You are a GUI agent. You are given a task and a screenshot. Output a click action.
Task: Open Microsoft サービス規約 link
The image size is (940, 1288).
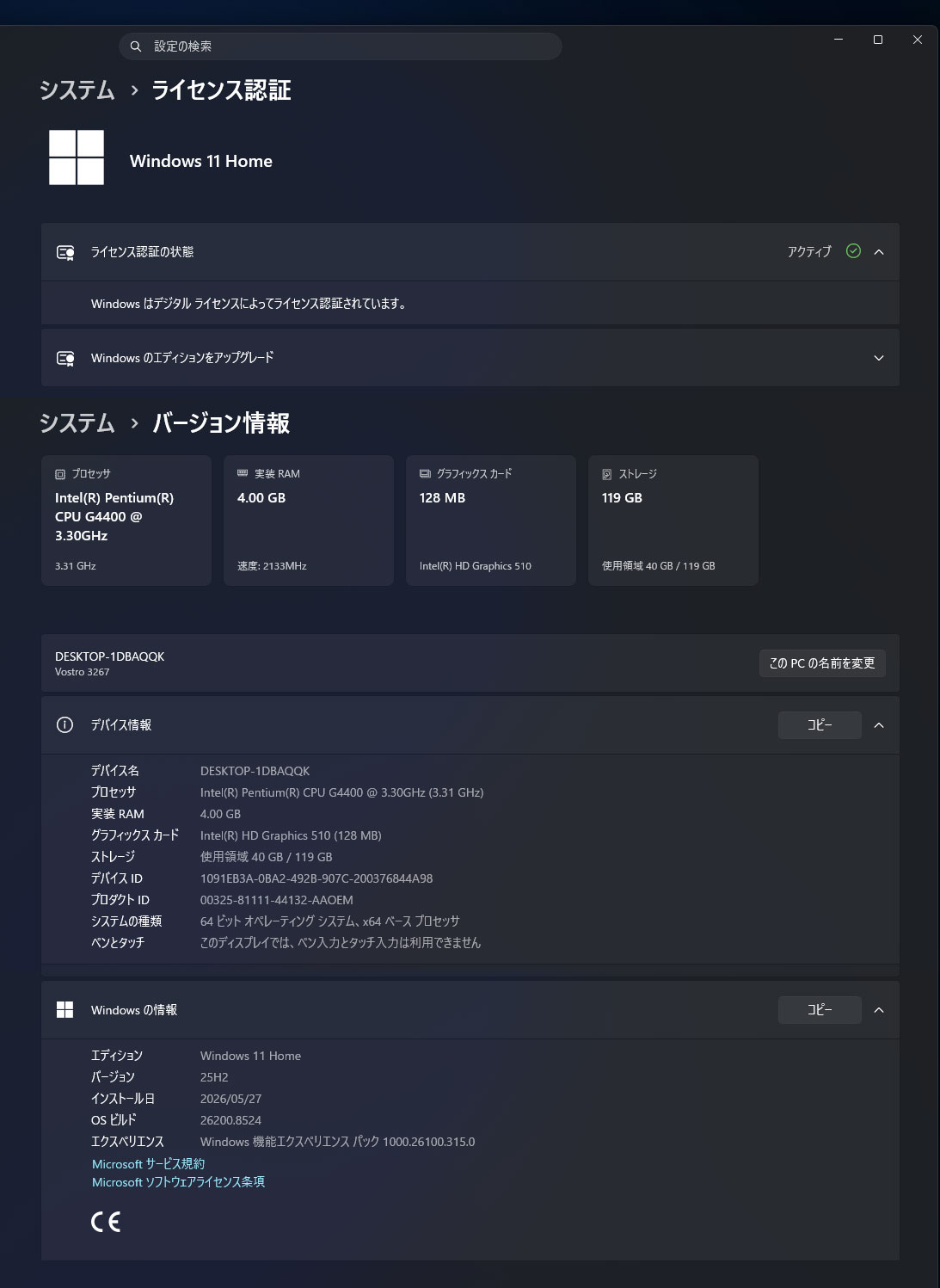[x=148, y=1163]
